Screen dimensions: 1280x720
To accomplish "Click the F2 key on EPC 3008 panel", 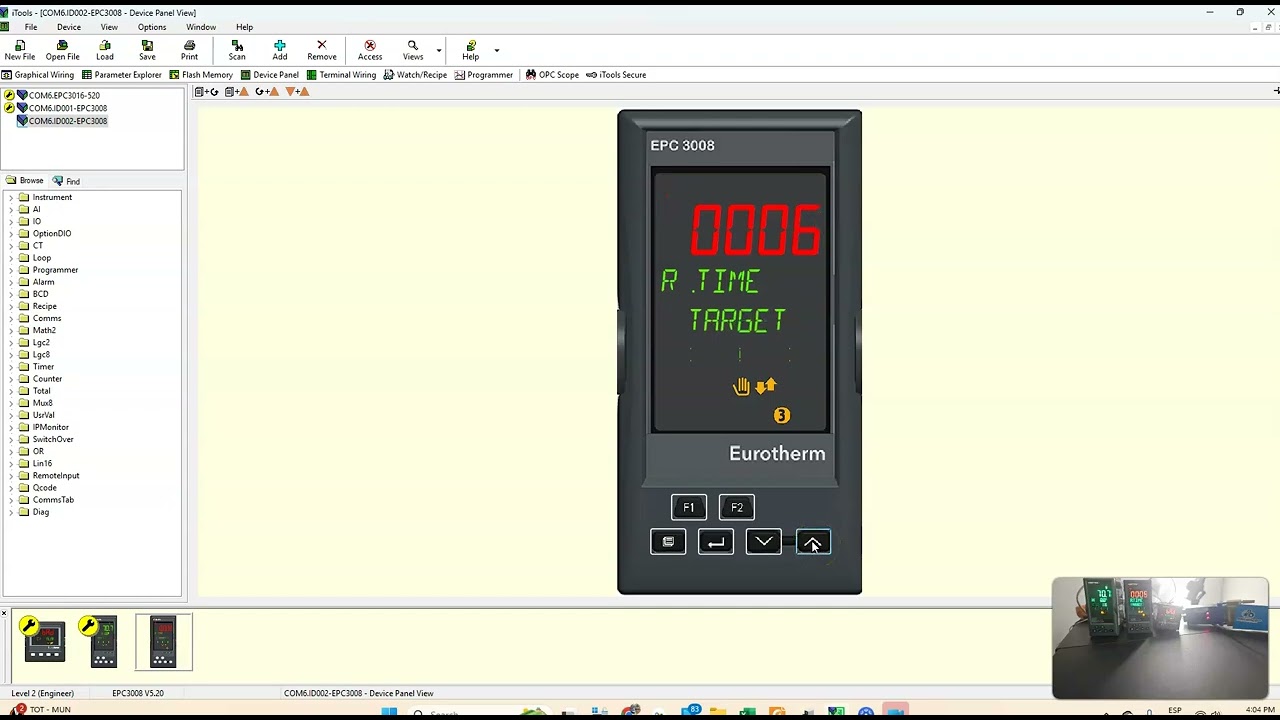I will pos(737,508).
